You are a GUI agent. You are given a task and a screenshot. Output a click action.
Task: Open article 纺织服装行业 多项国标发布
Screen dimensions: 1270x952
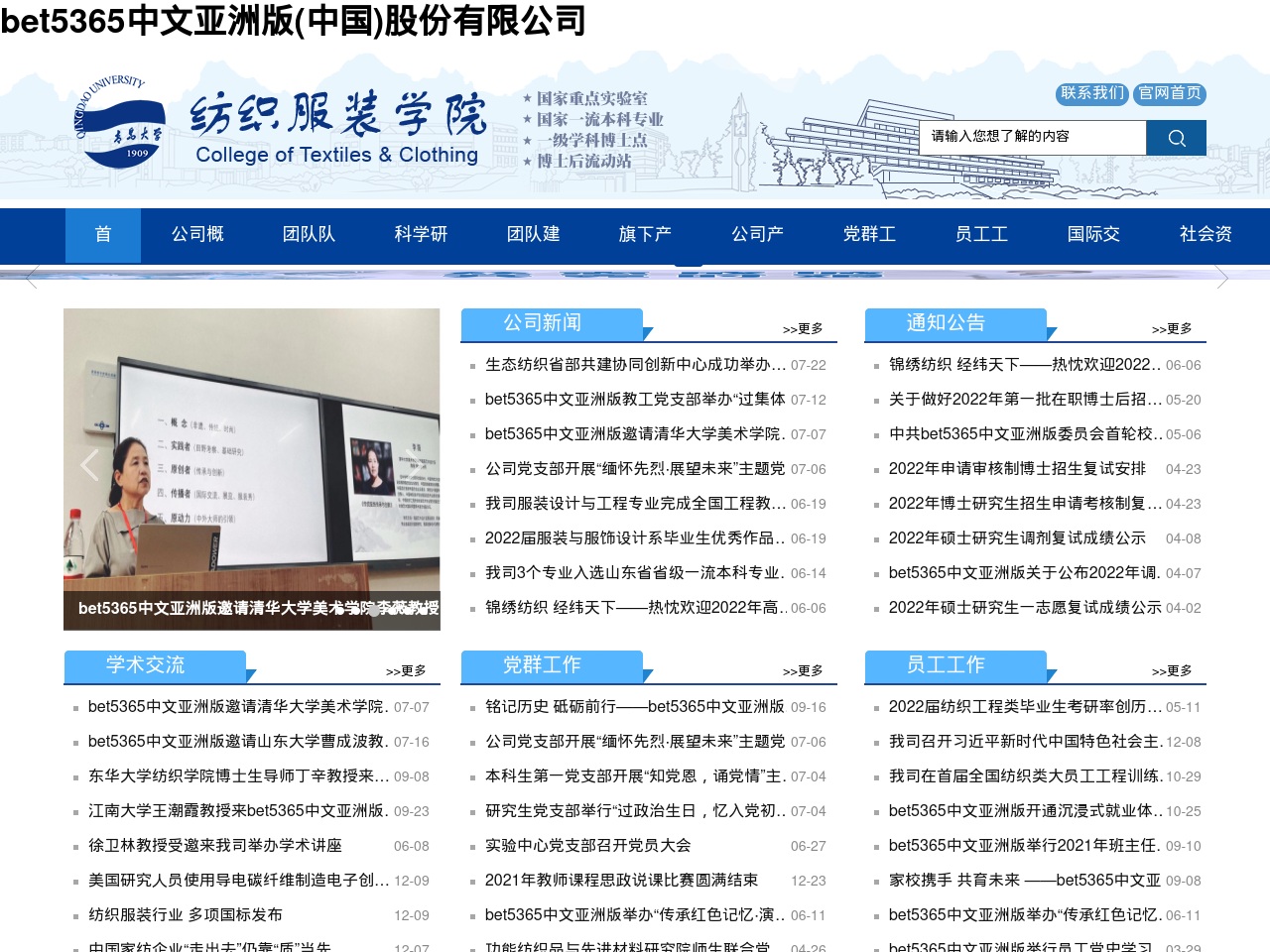pyautogui.click(x=186, y=915)
